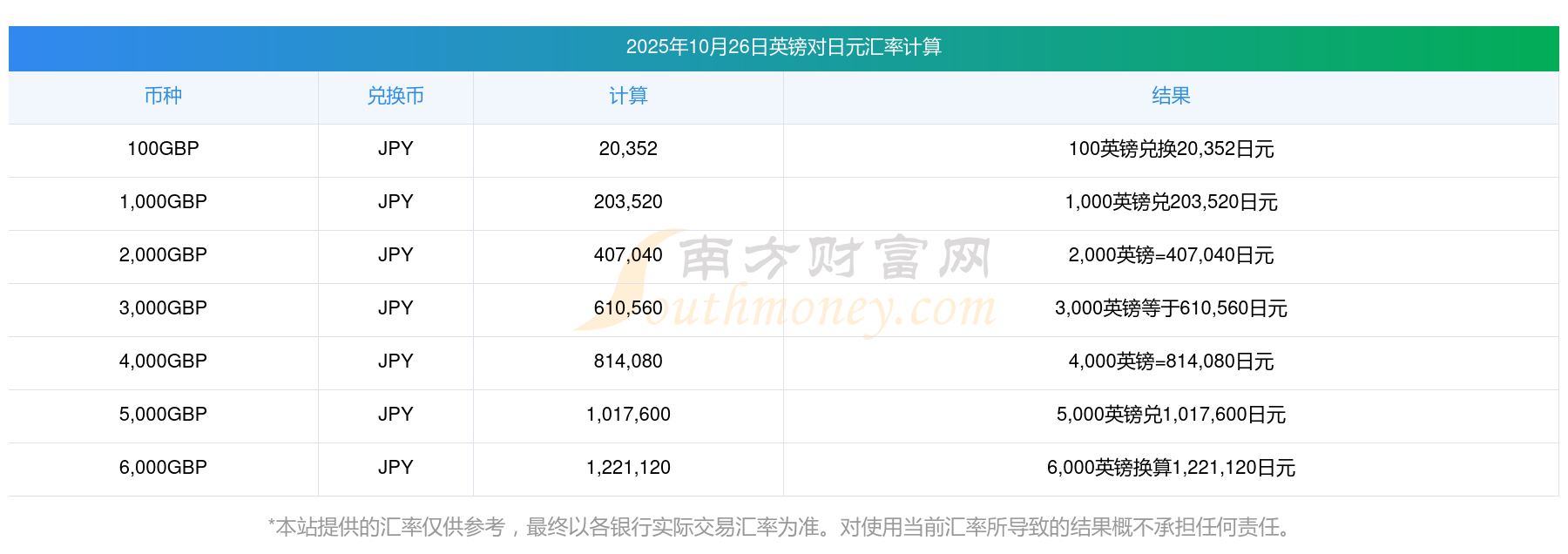Click result 5,000英镑兑1,017,600日元
Image resolution: width=1568 pixels, height=554 pixels.
(1171, 415)
